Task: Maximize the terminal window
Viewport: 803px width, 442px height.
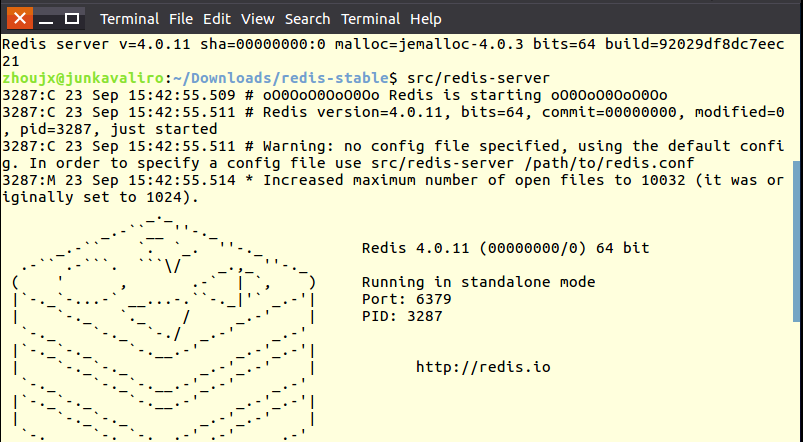Action: [72, 19]
